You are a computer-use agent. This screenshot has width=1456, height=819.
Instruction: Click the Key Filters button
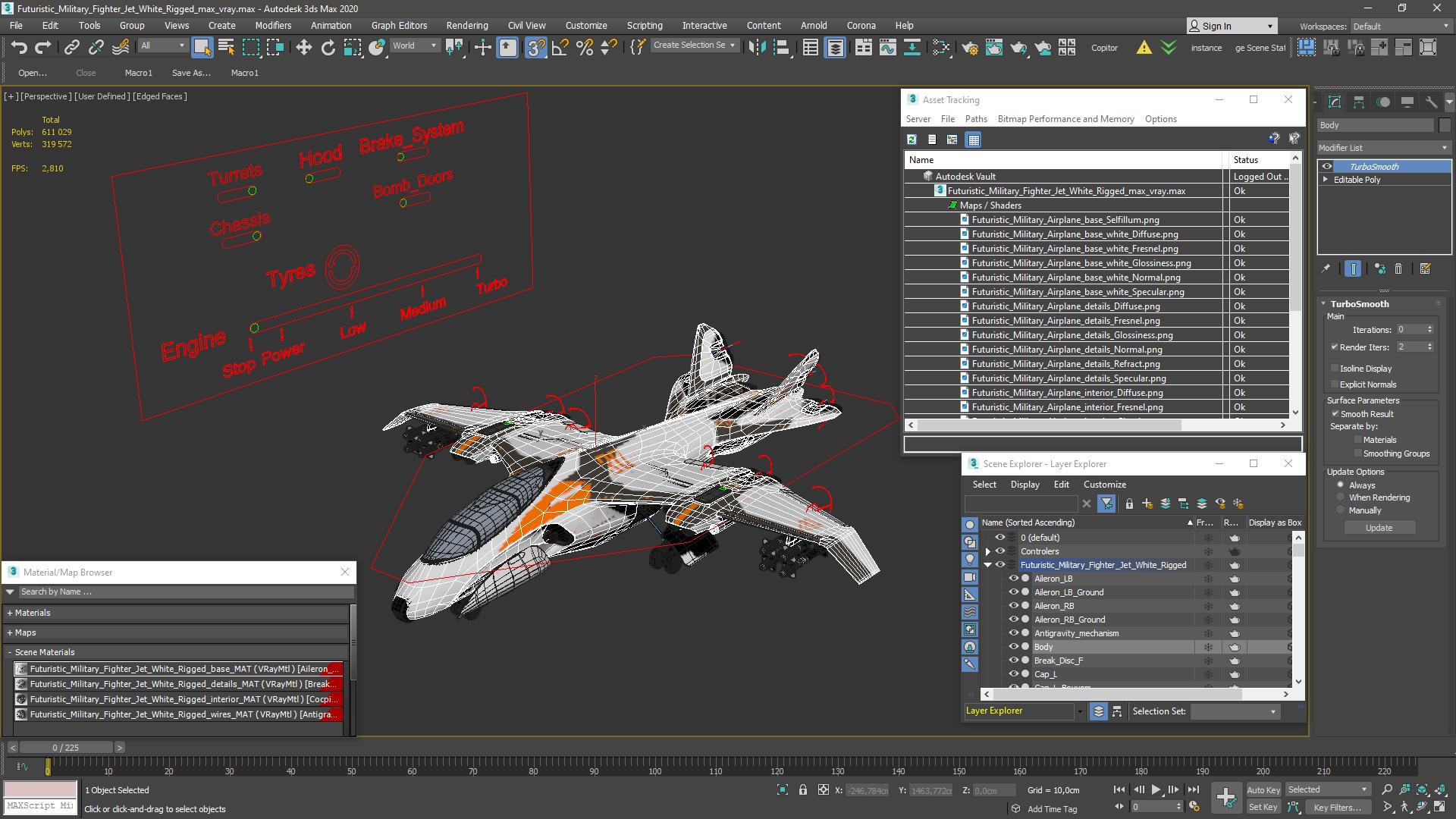[x=1337, y=807]
